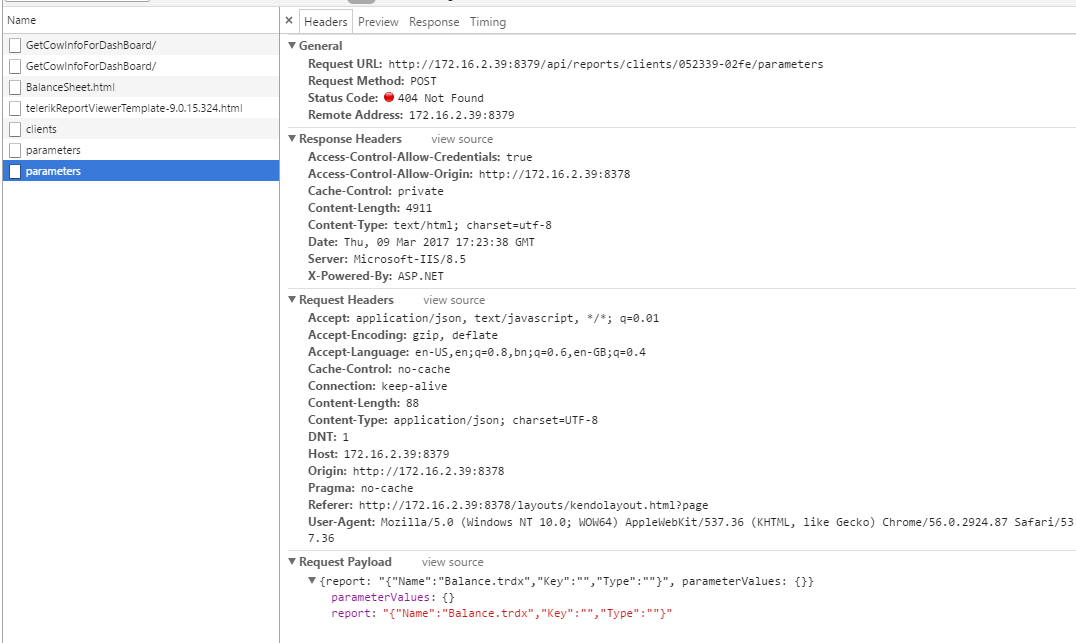
Task: Collapse the Response Headers section
Action: tap(292, 139)
